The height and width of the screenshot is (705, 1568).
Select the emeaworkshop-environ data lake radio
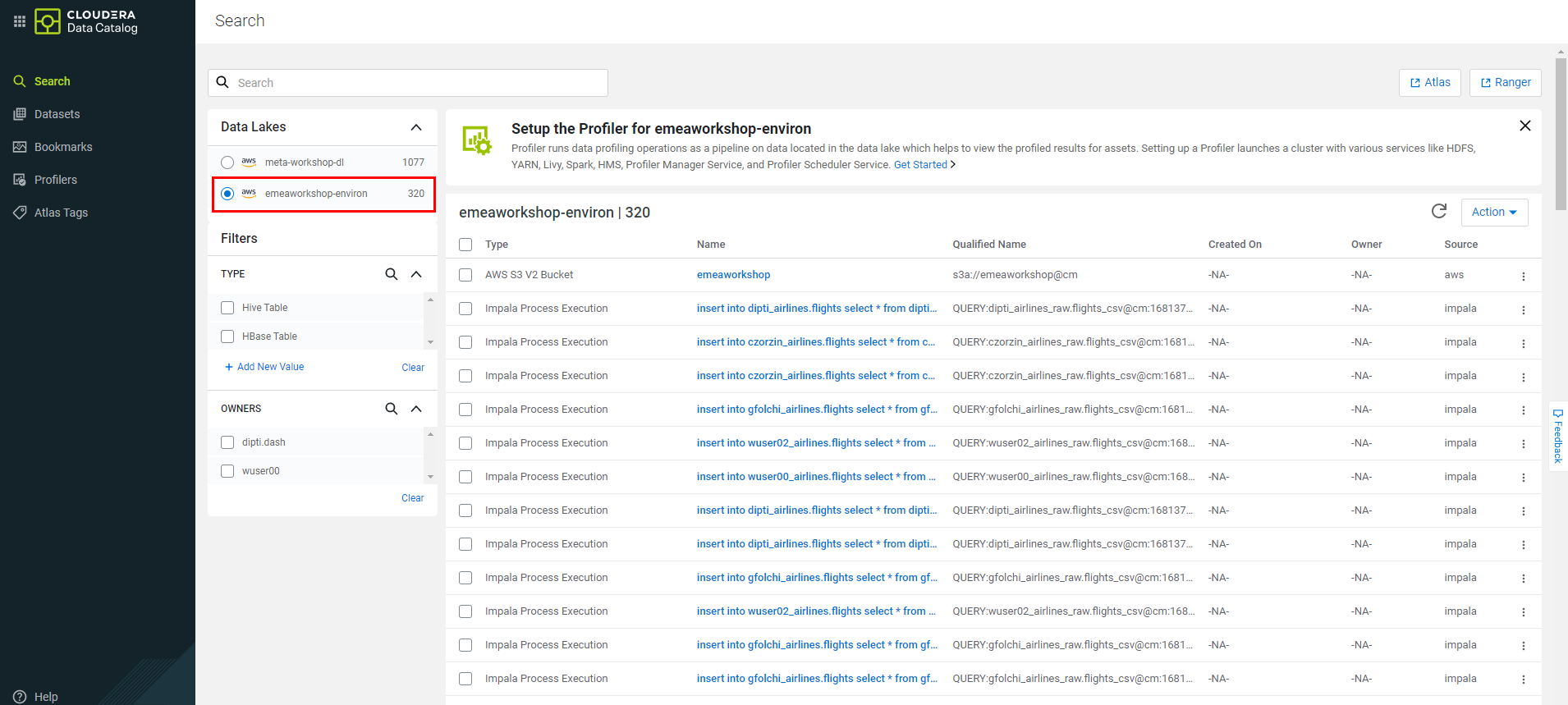227,194
